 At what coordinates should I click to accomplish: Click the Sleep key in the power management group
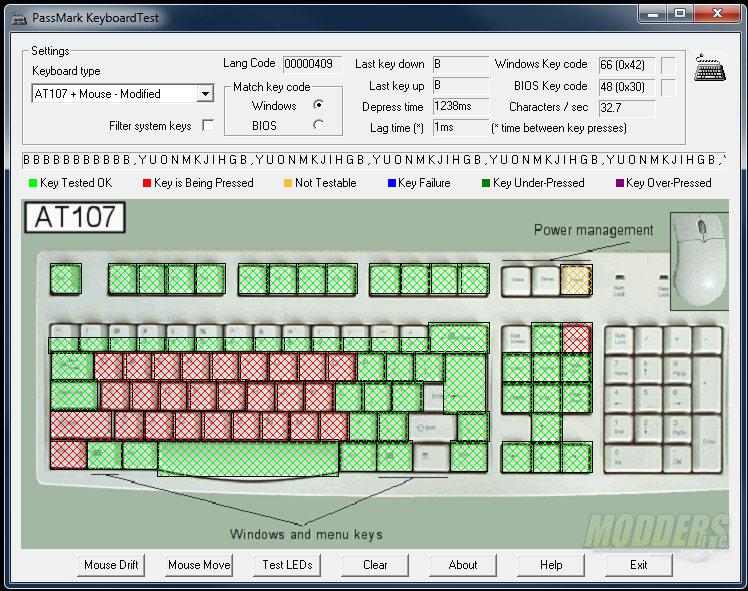pos(546,281)
